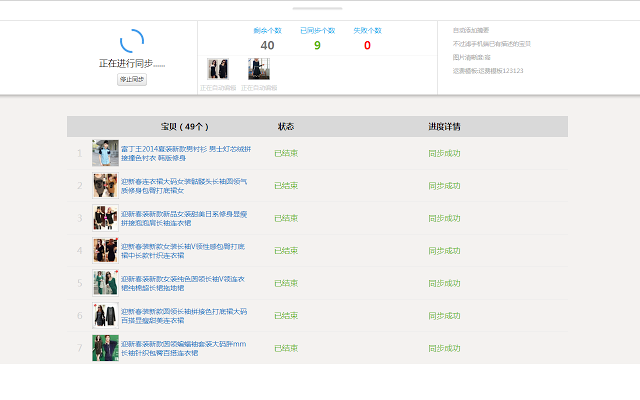The height and width of the screenshot is (400, 640).
Task: Click the 停止同步 stop sync button
Action: [x=132, y=79]
